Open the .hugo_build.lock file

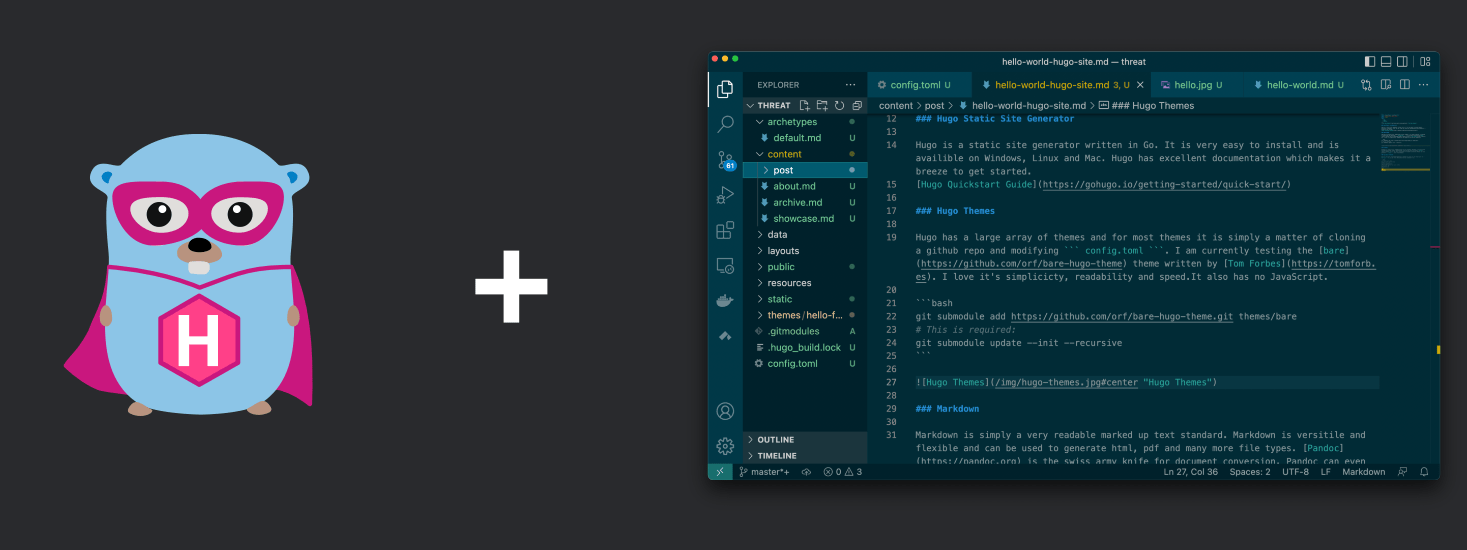[805, 347]
